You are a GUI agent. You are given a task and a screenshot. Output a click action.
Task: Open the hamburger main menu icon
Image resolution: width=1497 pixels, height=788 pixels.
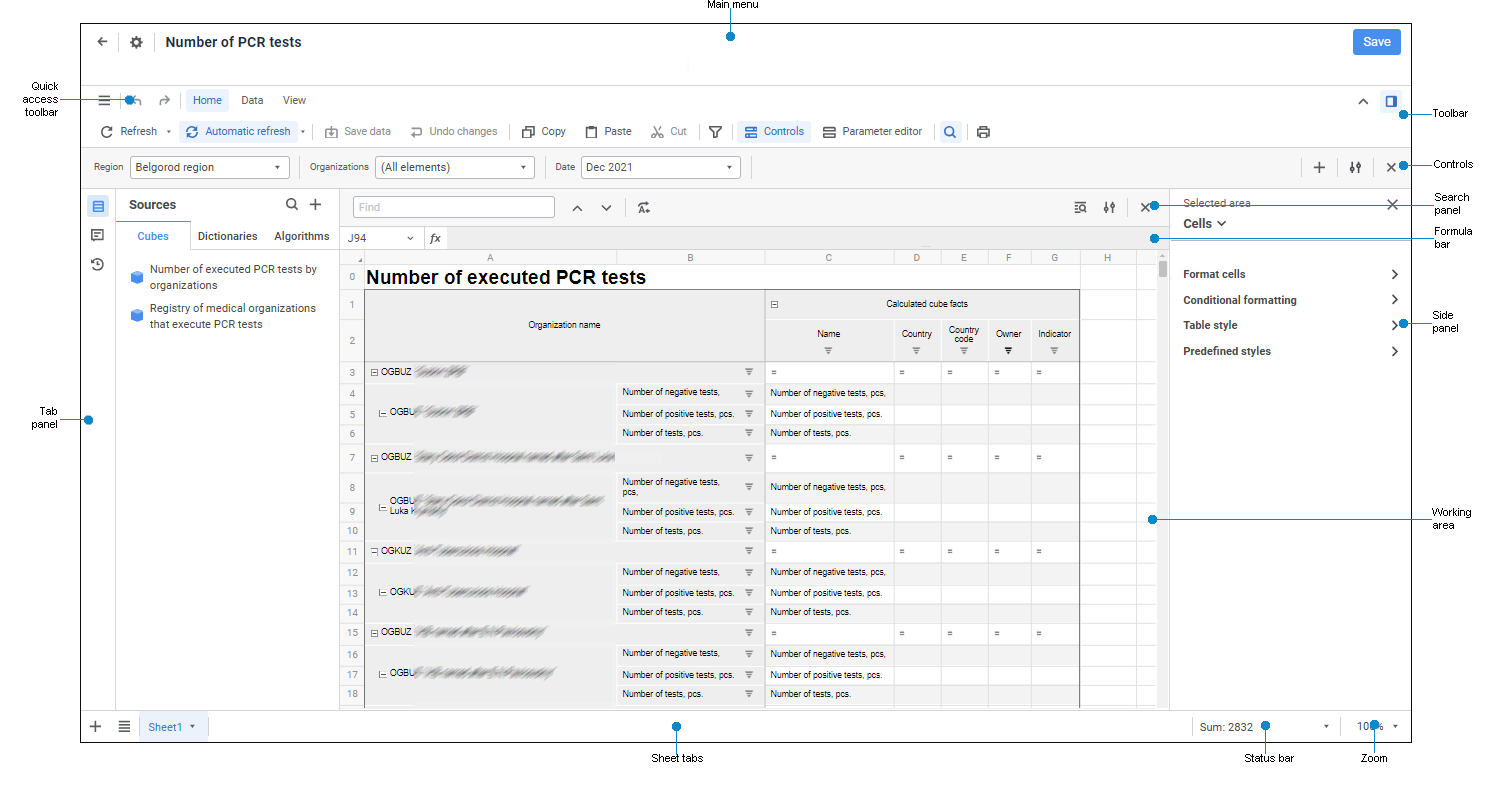104,100
